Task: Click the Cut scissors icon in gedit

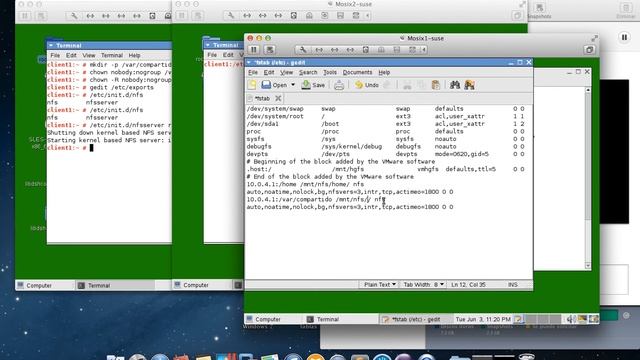Action: click(x=407, y=85)
